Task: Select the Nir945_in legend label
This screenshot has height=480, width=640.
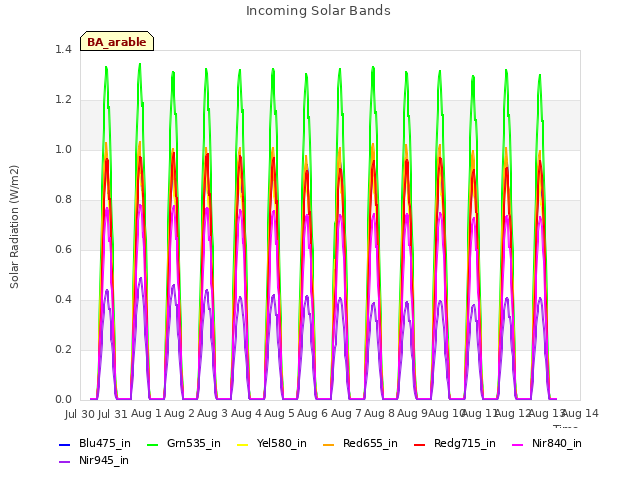Action: coord(104,461)
